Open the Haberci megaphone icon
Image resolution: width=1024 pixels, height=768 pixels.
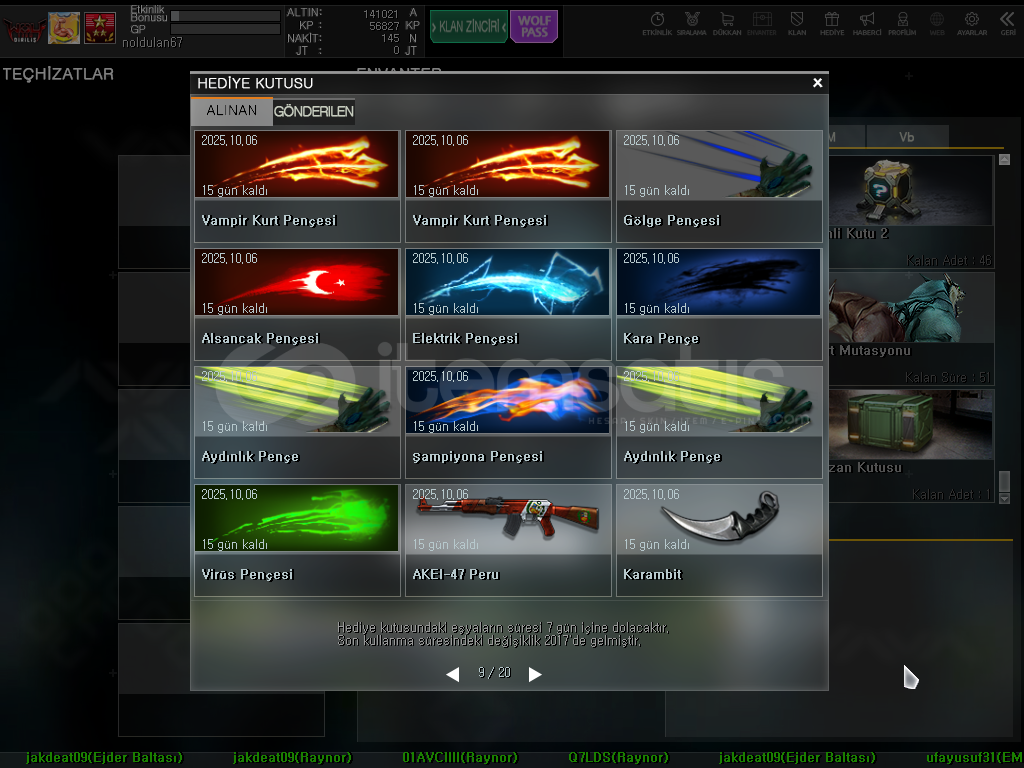867,24
